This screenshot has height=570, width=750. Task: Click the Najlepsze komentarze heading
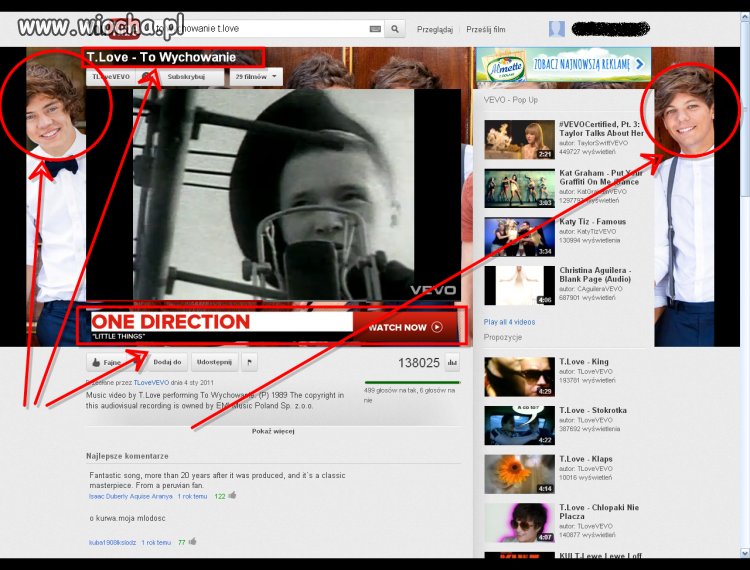(127, 456)
